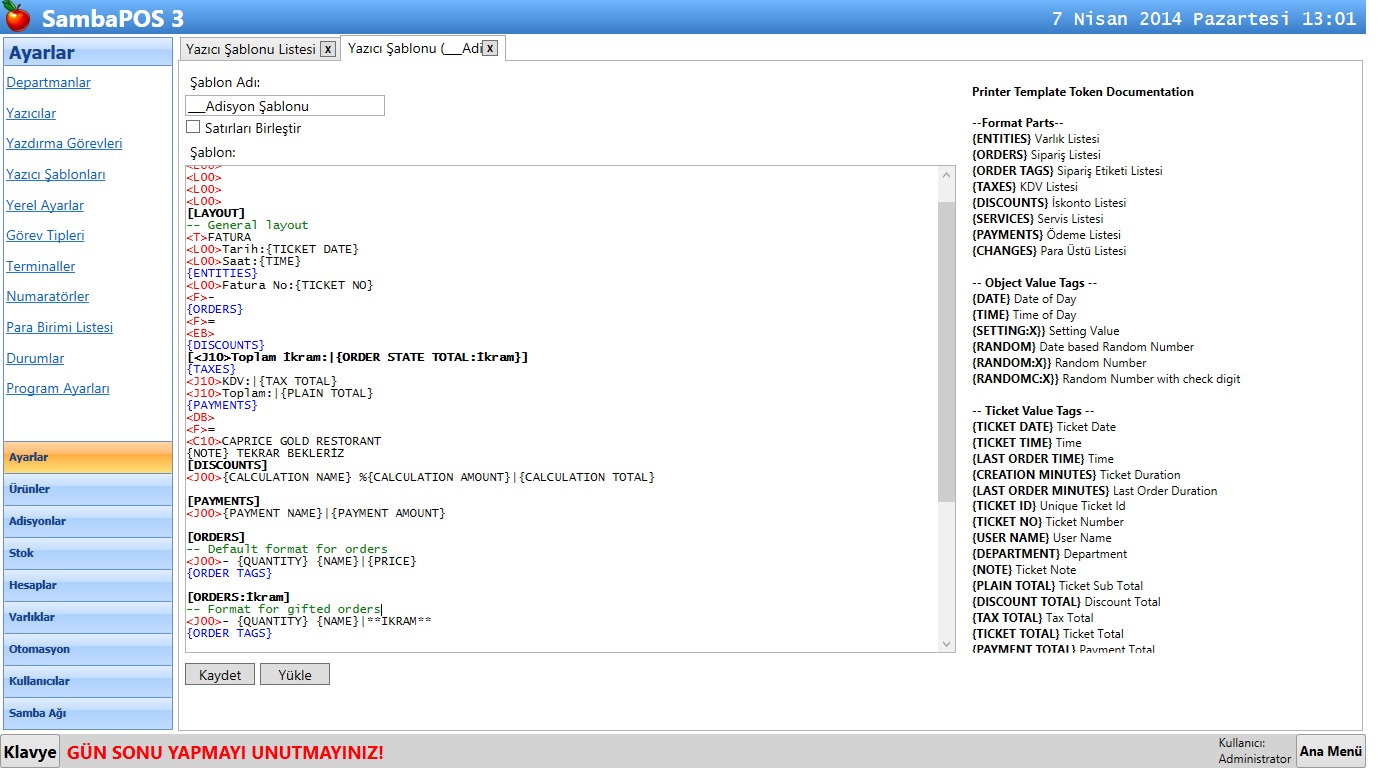Close the Yazıcı Şablonu Adisyon tab
Viewport: 1380px width, 768px height.
coord(490,48)
